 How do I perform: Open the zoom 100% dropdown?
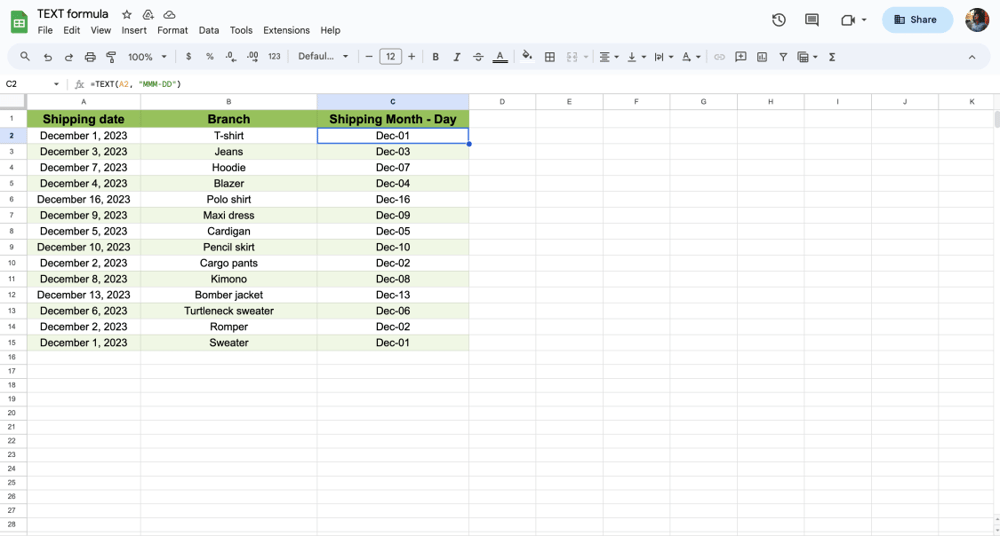pos(147,57)
